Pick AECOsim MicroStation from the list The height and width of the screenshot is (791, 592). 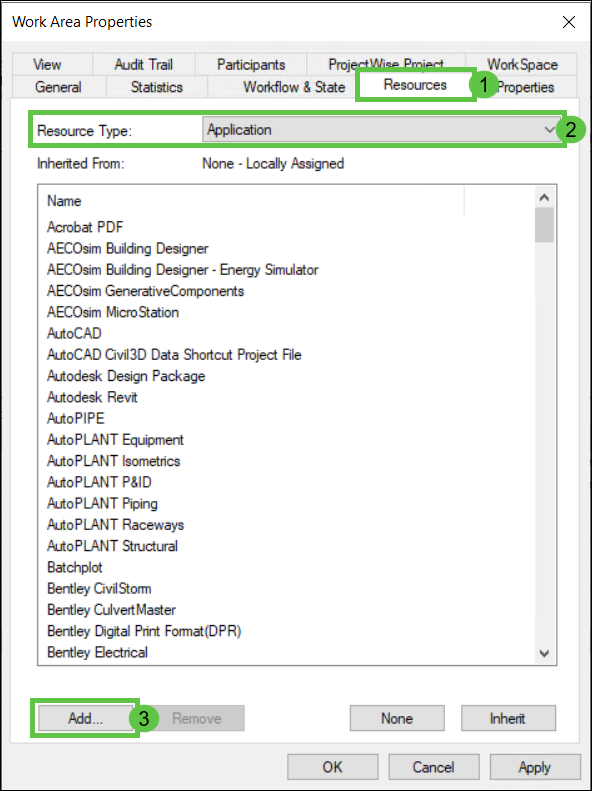(112, 312)
